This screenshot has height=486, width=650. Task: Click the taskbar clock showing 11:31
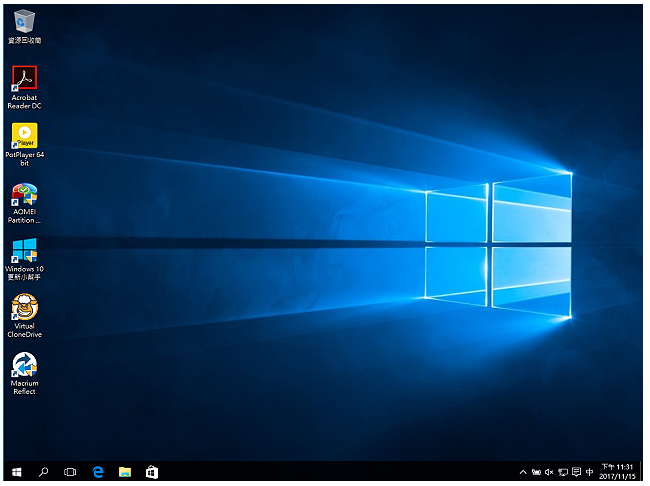pyautogui.click(x=617, y=471)
